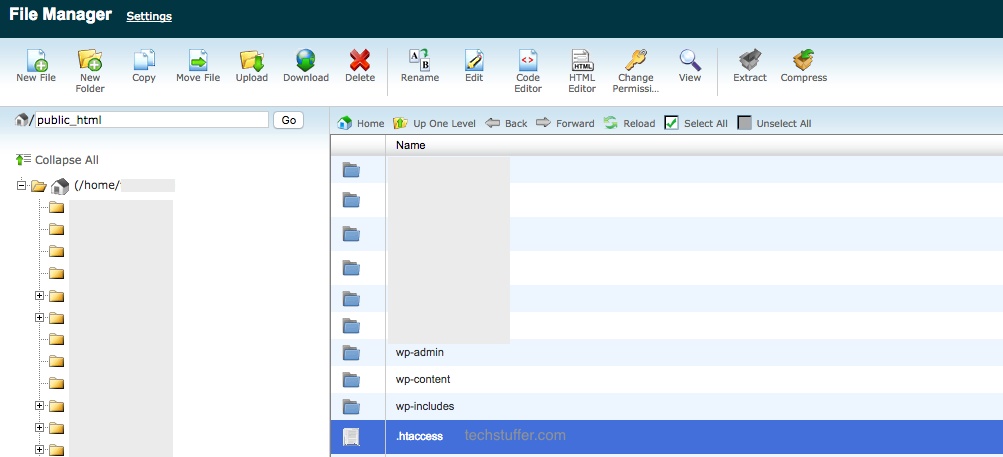Click the Extract archive icon
This screenshot has height=457, width=1003.
point(750,60)
